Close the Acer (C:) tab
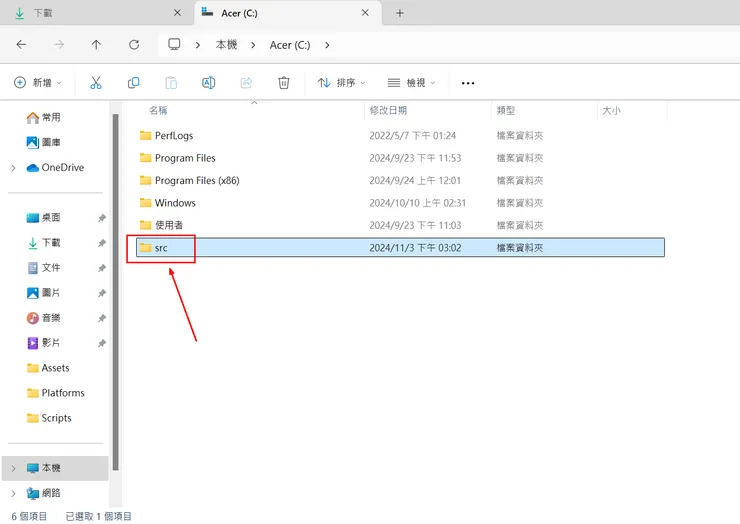740x524 pixels. [x=365, y=13]
